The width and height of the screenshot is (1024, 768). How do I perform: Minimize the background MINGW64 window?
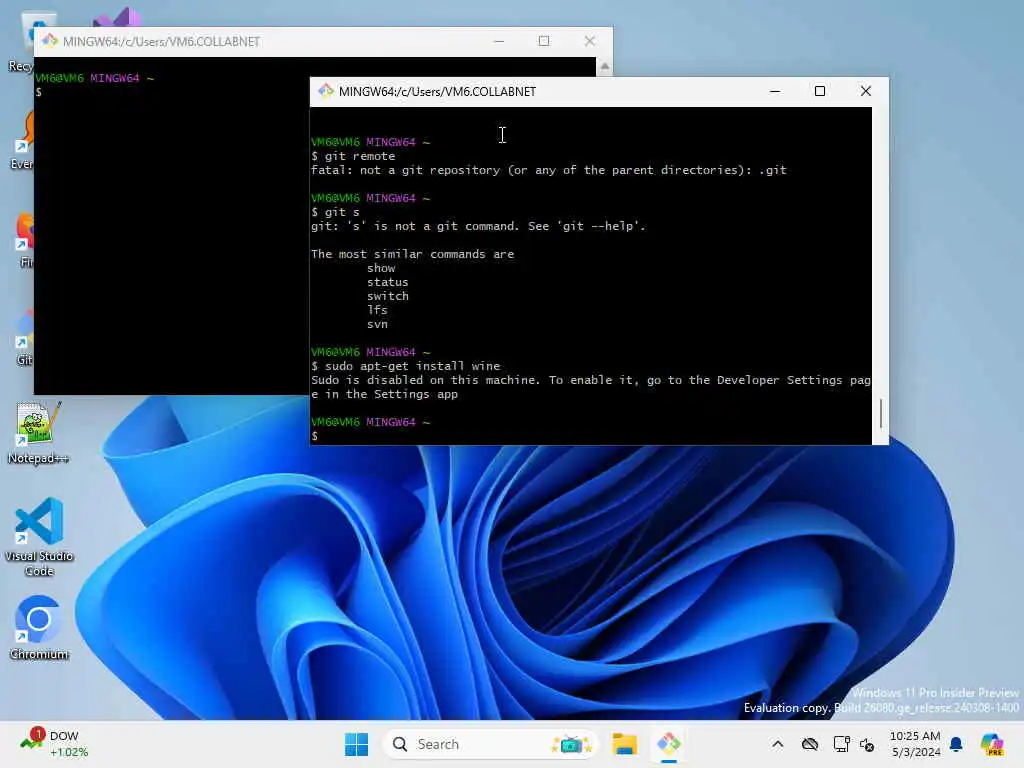coord(499,40)
